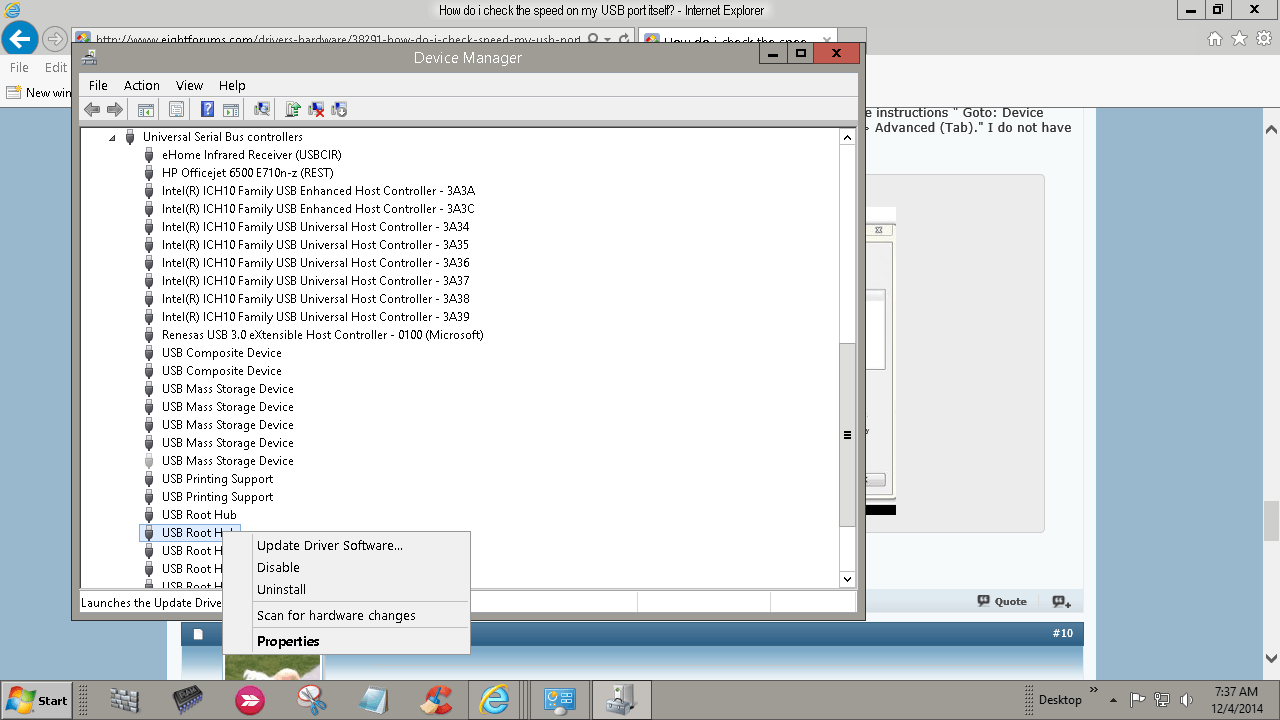The image size is (1280, 720).
Task: Choose Scan for hardware changes context entry
Action: click(346, 615)
